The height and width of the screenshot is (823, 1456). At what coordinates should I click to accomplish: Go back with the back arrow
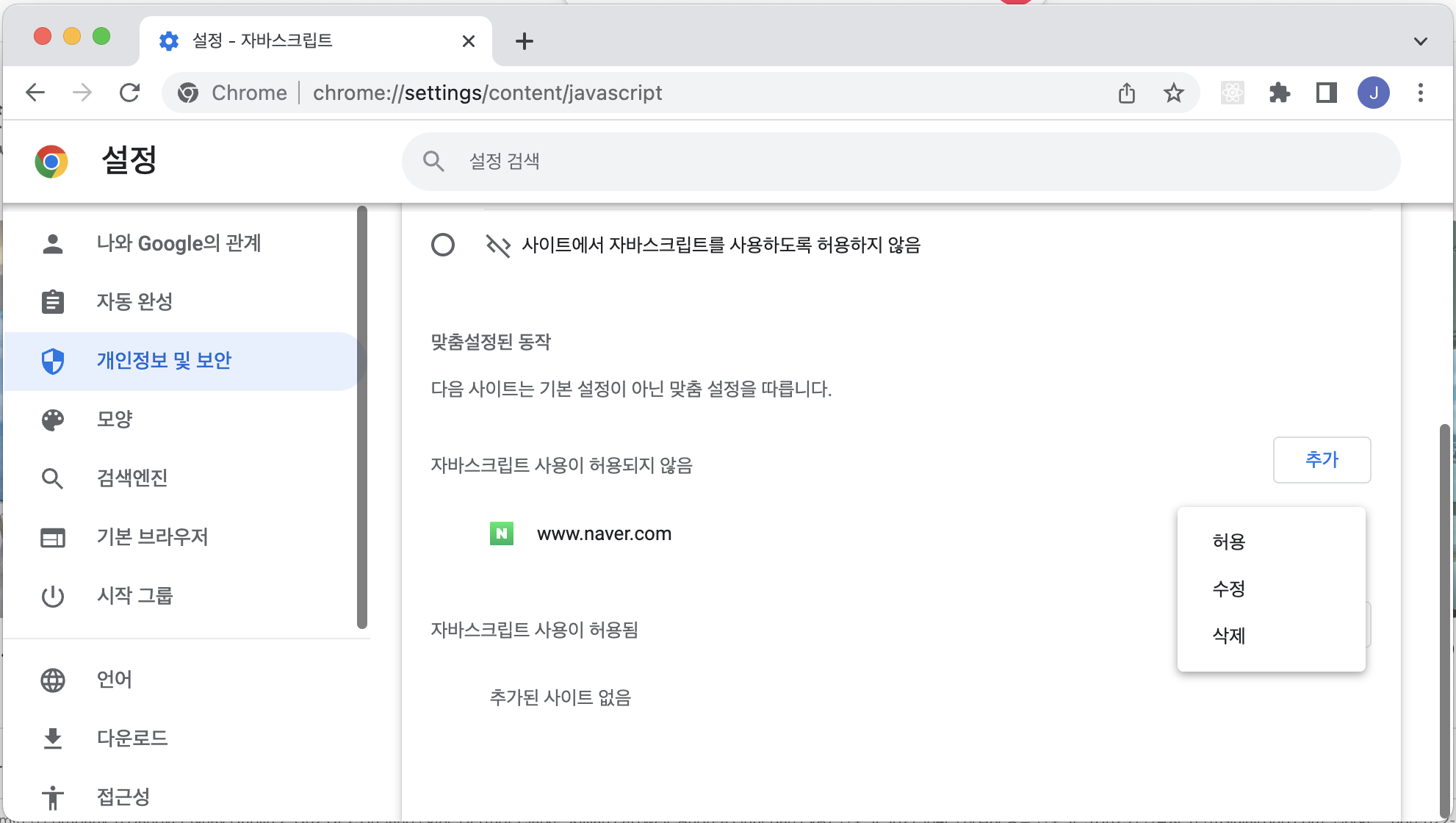[35, 93]
